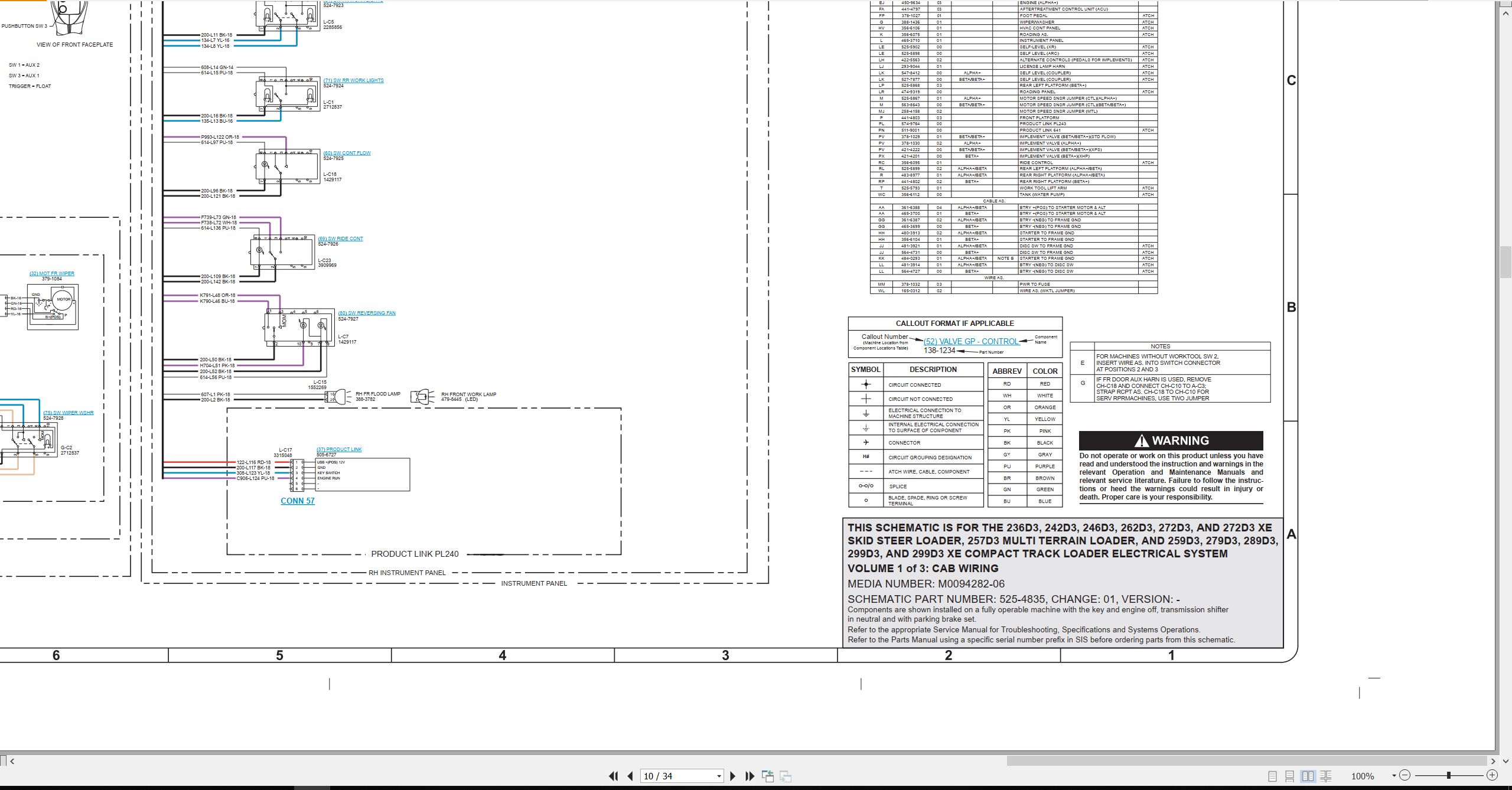Go to the next page
Viewport: 1512px width, 790px height.
[x=733, y=776]
